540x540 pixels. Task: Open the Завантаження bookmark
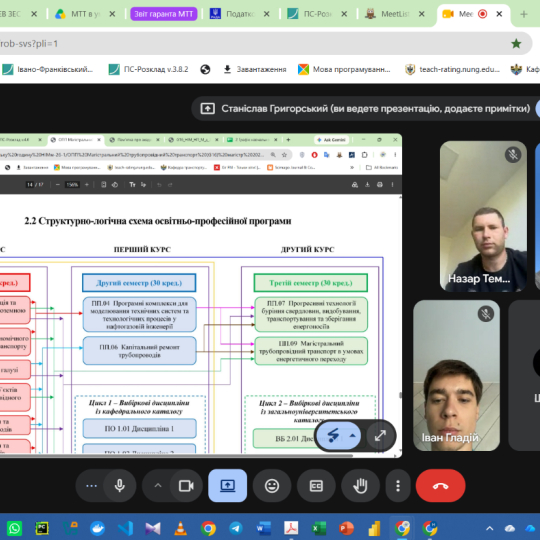click(x=255, y=69)
